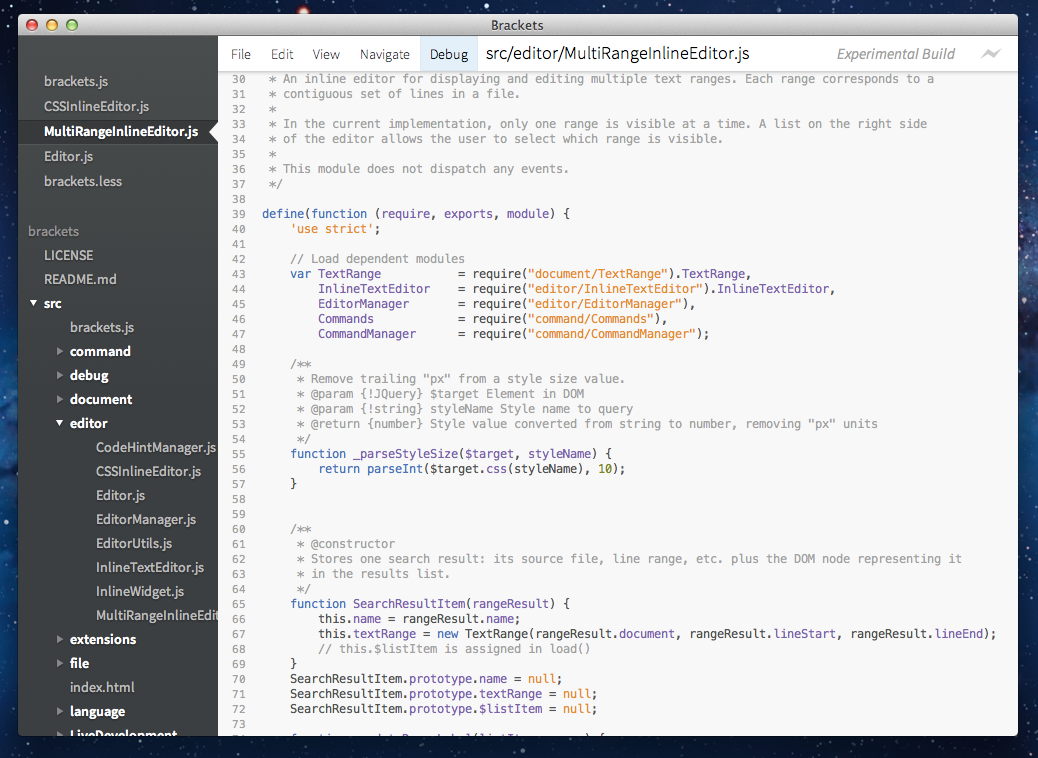The image size is (1038, 758).
Task: Click line number 55 in gutter
Action: [x=238, y=454]
